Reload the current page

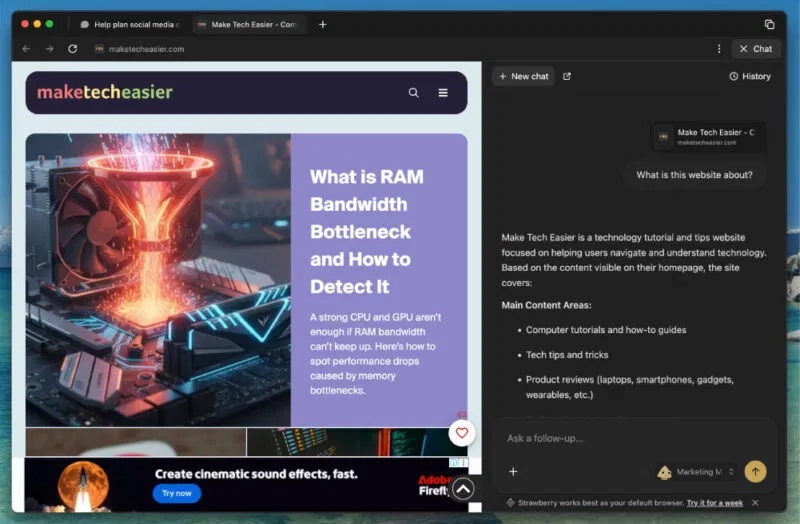72,48
